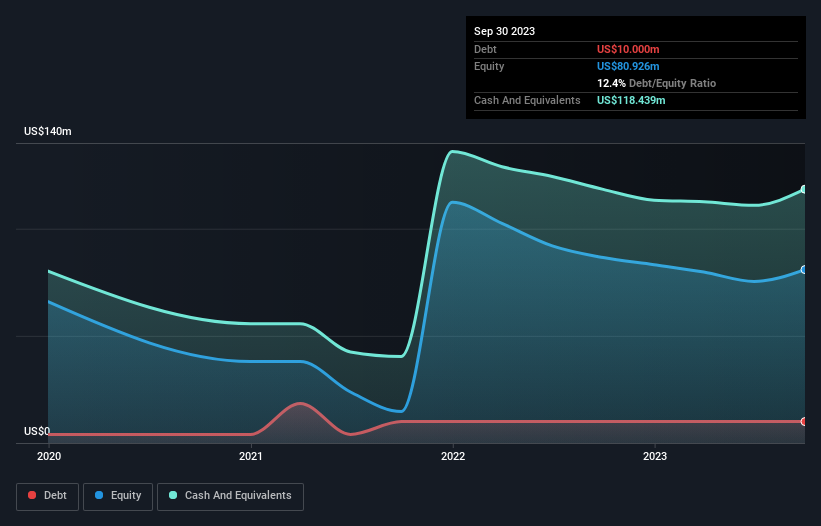Toggle the Debt series legend button
The image size is (821, 526).
coord(47,496)
